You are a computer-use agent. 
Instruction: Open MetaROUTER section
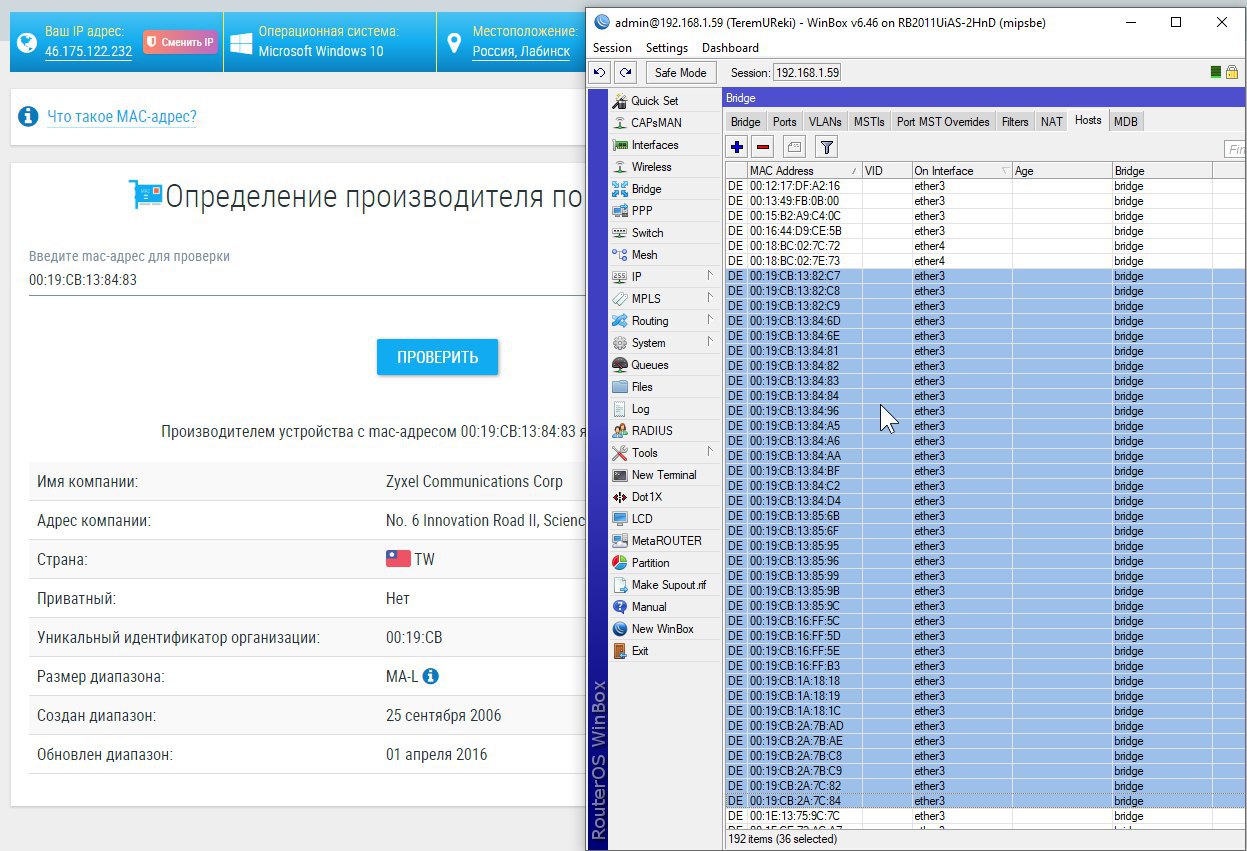tap(666, 541)
